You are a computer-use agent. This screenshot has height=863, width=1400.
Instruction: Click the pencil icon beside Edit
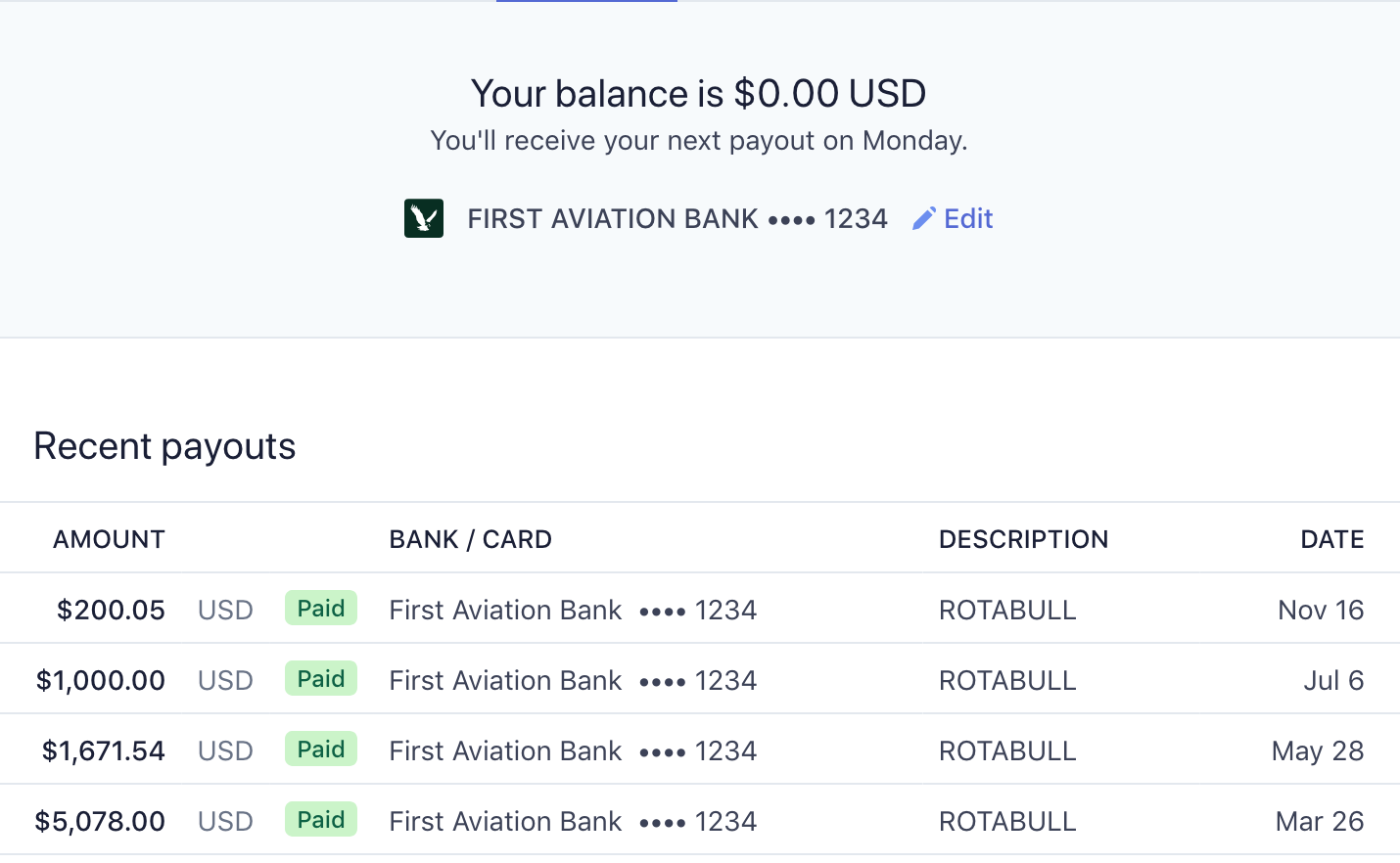923,218
